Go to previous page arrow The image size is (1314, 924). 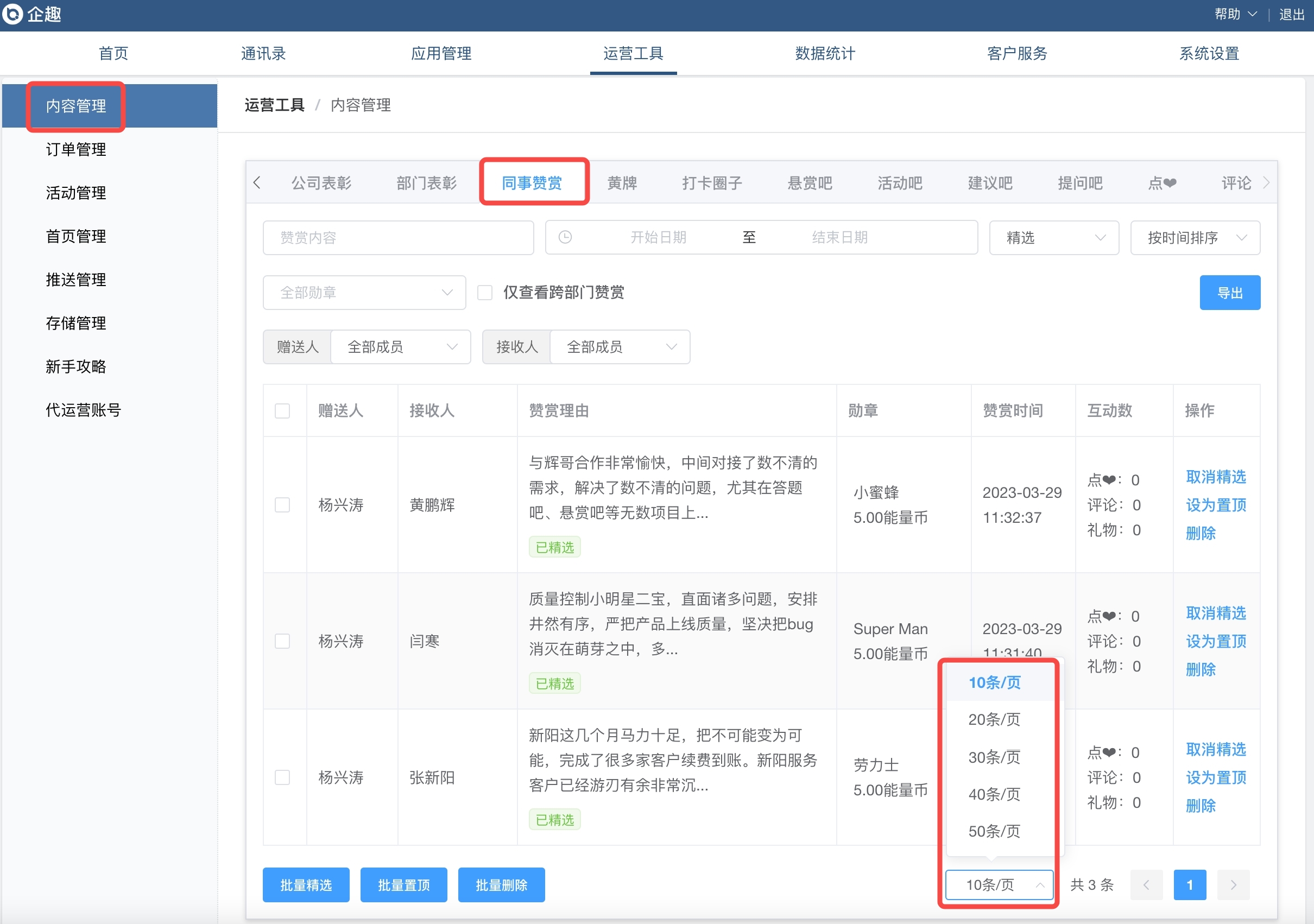click(x=1146, y=885)
